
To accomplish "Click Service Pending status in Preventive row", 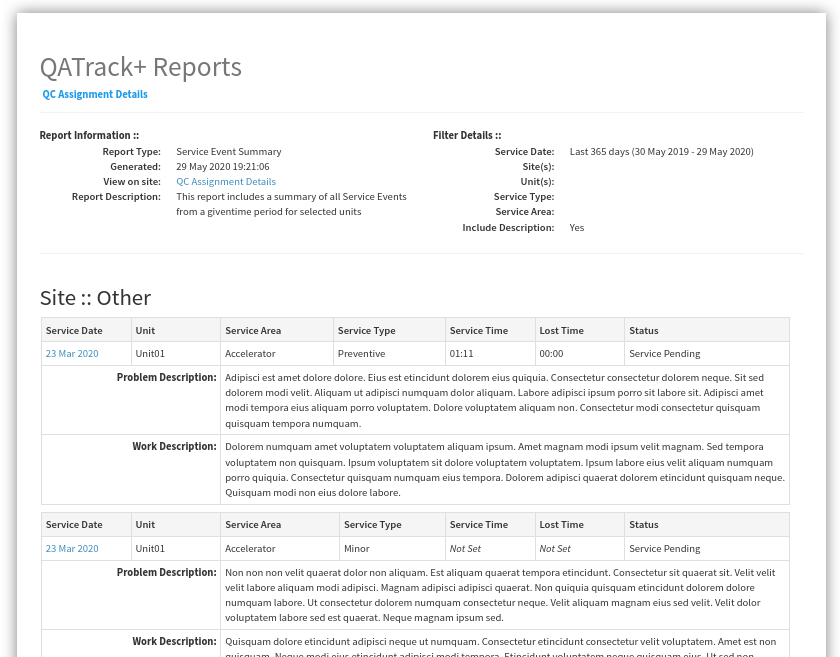I will pos(707,354).
